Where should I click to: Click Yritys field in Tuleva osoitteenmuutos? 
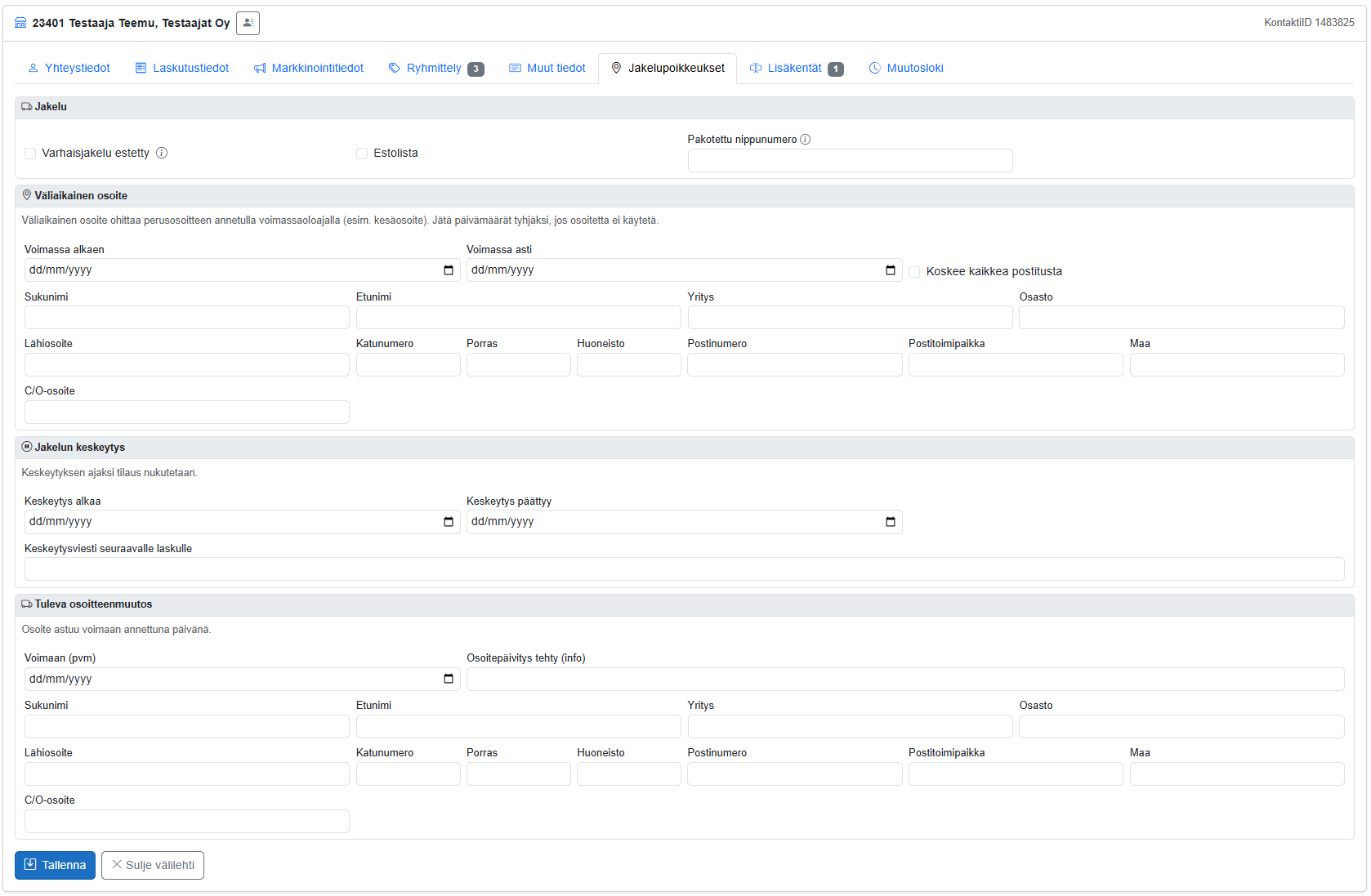(850, 727)
